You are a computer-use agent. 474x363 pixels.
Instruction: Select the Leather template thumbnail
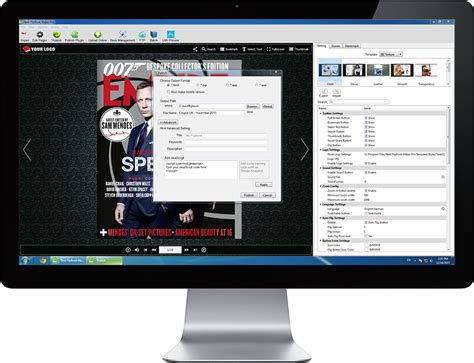pos(378,70)
